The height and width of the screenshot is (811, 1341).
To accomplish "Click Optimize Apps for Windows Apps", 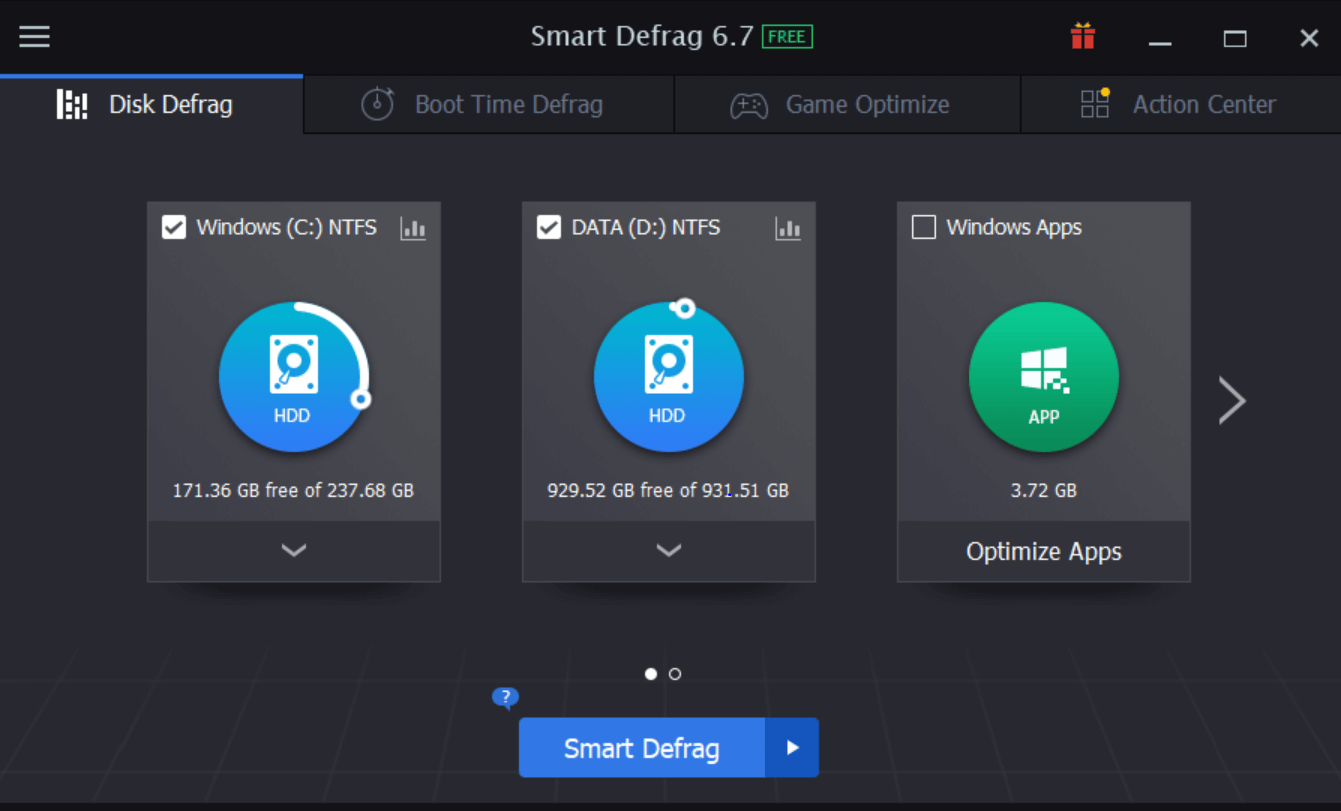I will (x=1043, y=551).
